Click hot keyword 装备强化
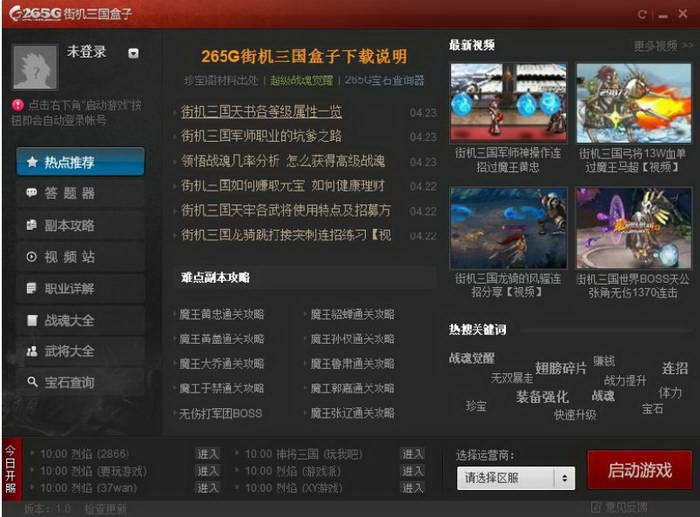 tap(542, 396)
